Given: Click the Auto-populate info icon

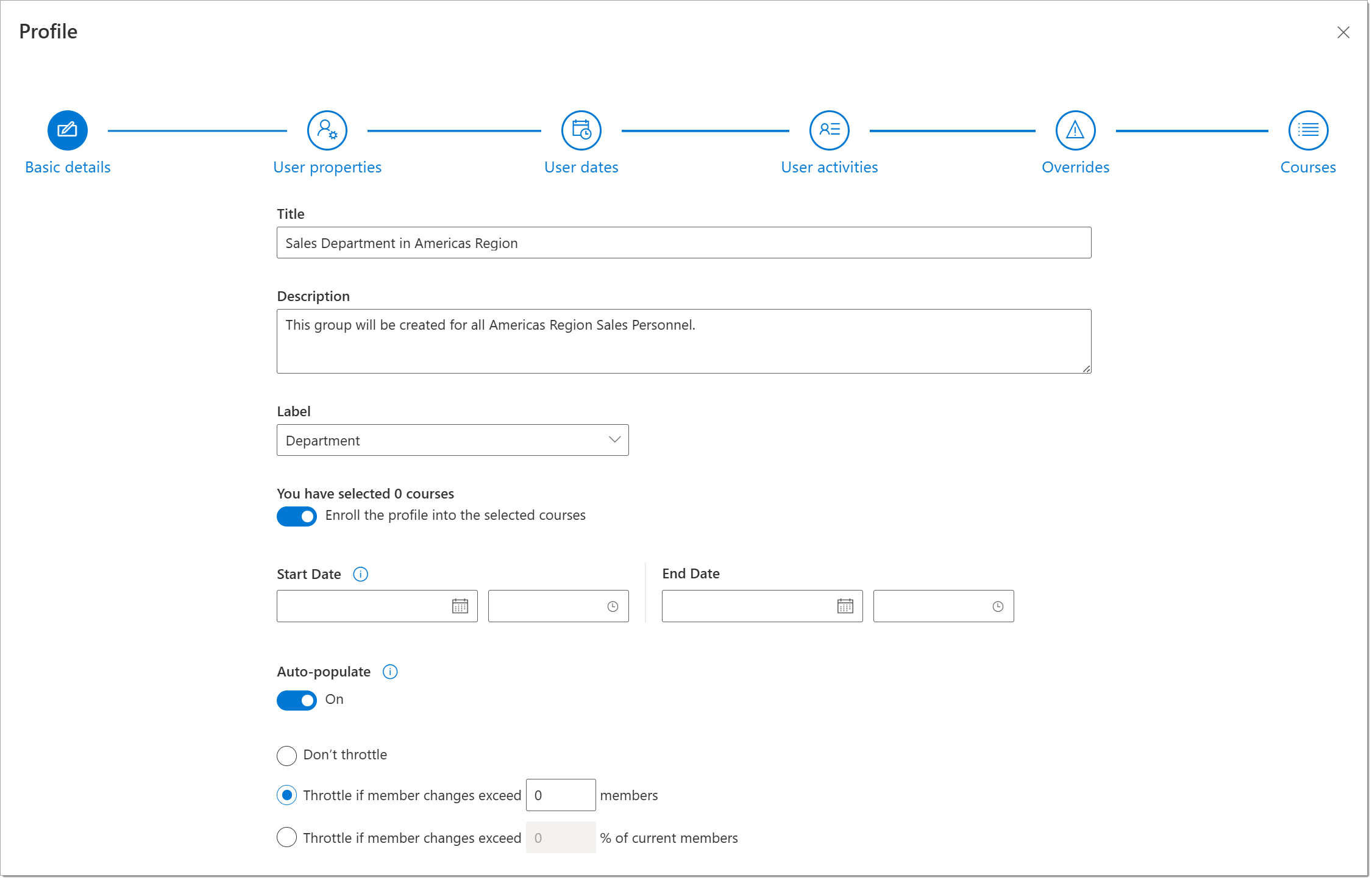Looking at the screenshot, I should tap(389, 672).
